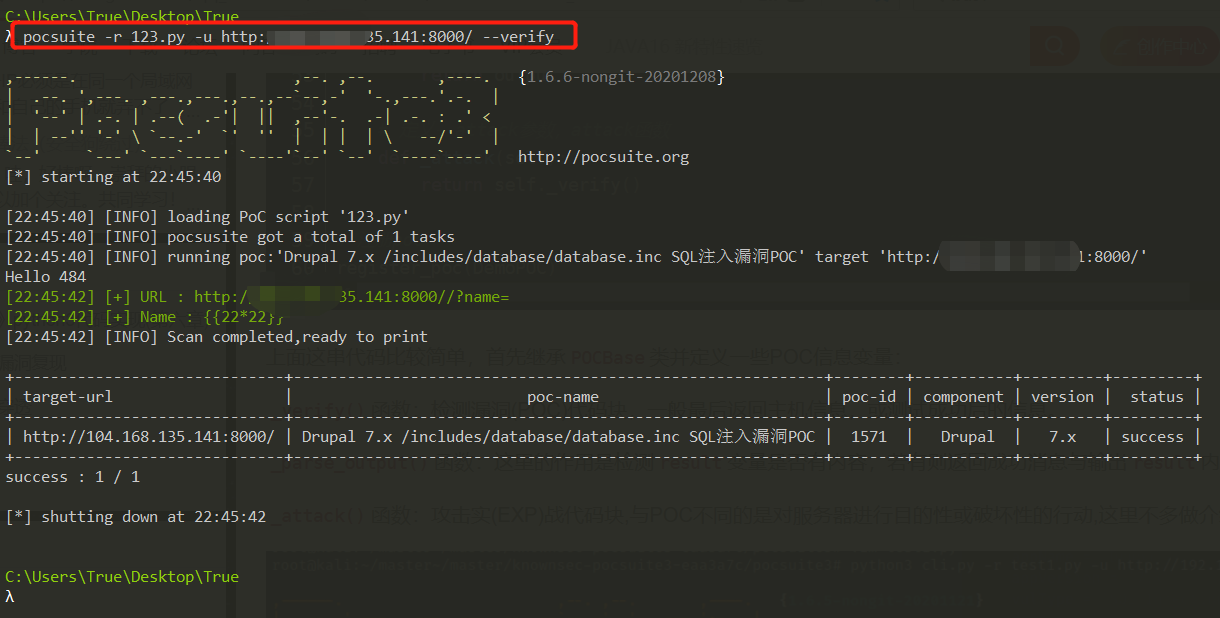Viewport: 1220px width, 618px height.
Task: Select the 'success : 1 / 1' summary line
Action: pos(73,477)
